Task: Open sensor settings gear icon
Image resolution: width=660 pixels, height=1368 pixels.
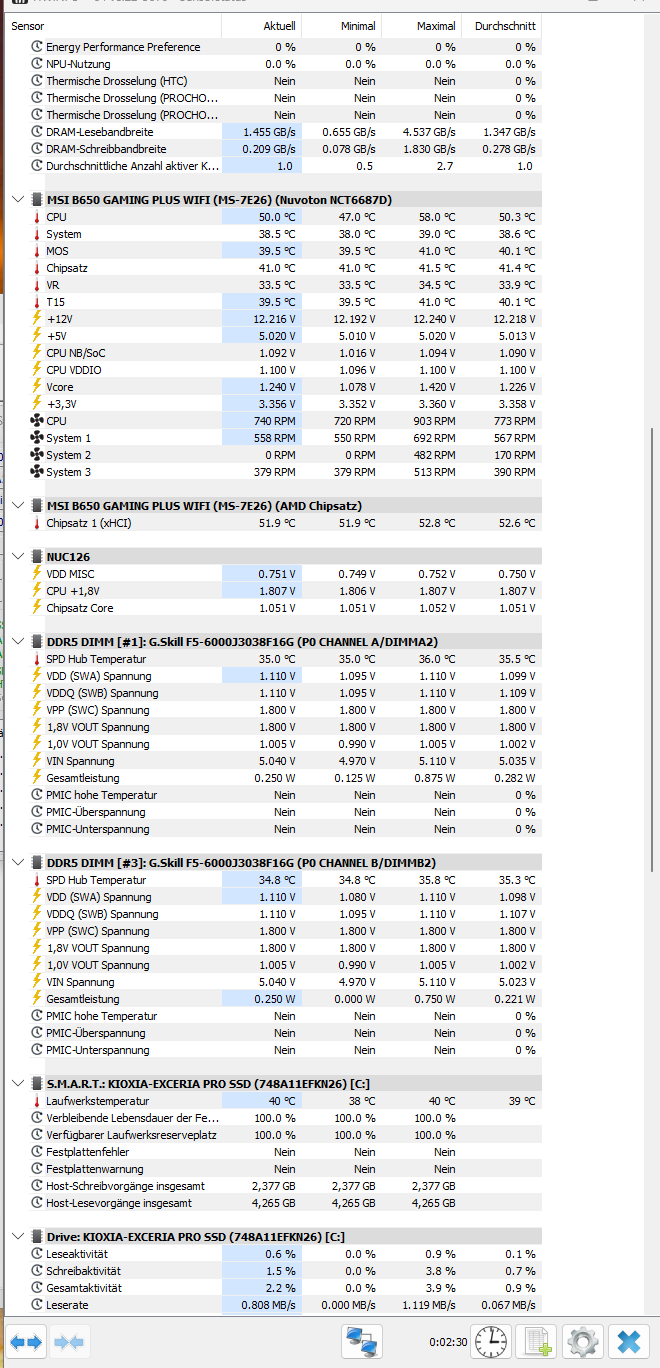Action: pyautogui.click(x=582, y=1341)
